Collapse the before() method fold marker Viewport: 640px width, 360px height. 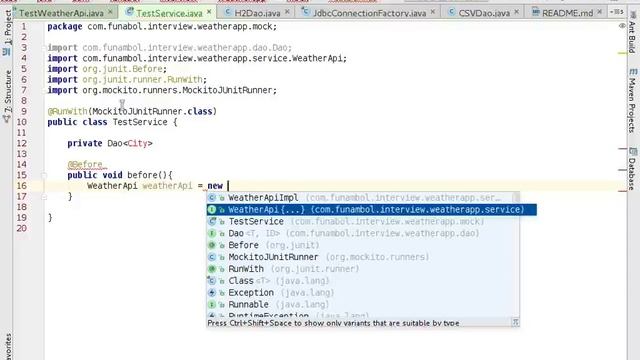(44, 176)
